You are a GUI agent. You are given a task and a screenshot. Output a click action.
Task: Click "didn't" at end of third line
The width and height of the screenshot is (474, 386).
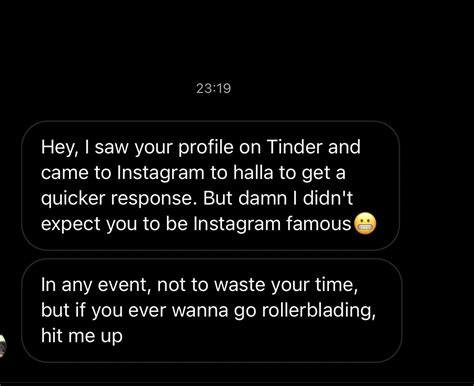(x=327, y=198)
